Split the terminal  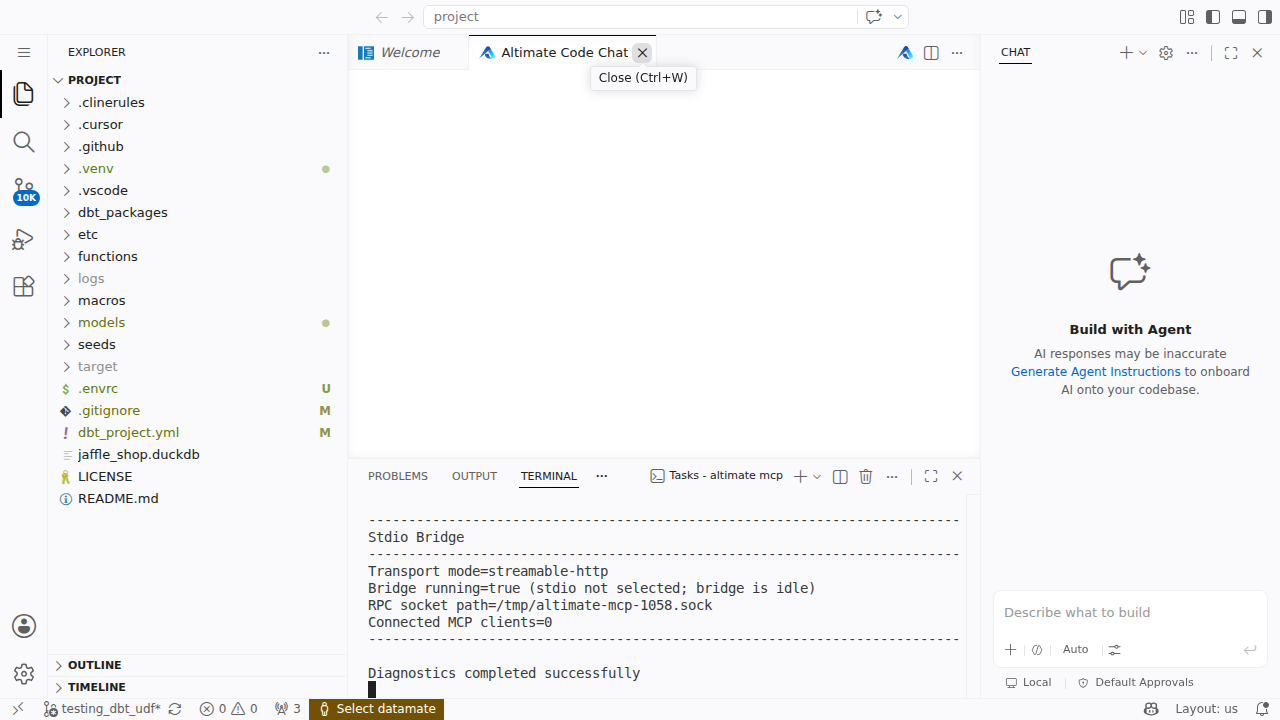pos(840,477)
